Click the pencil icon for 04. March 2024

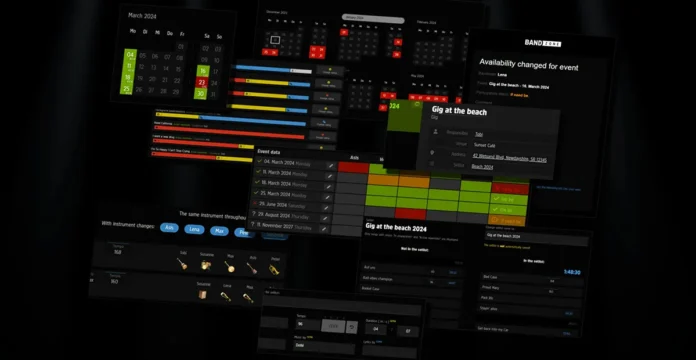click(x=330, y=165)
